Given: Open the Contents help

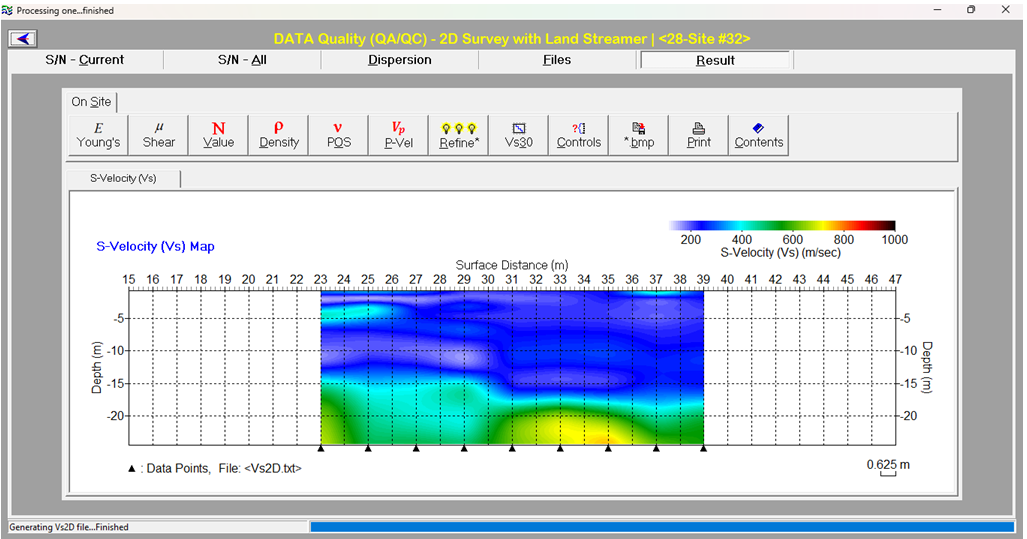Looking at the screenshot, I should [x=758, y=135].
